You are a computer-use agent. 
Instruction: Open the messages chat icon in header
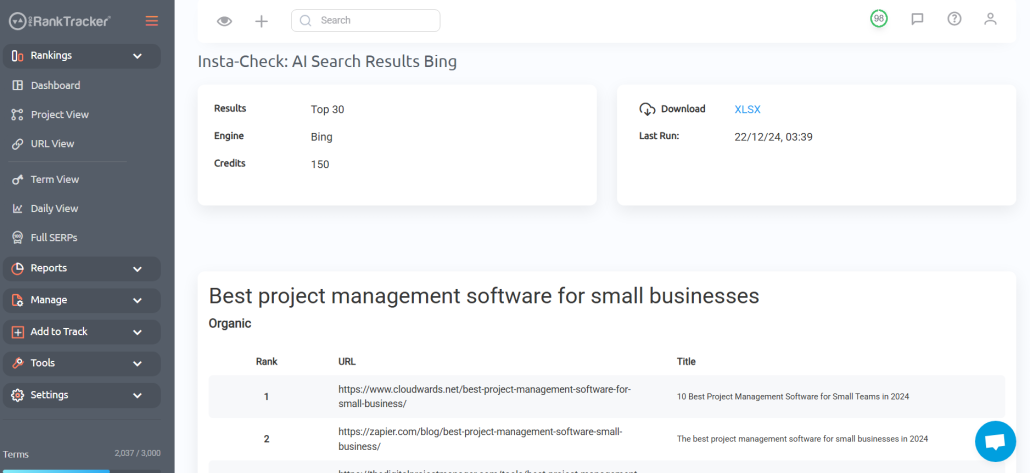[917, 19]
